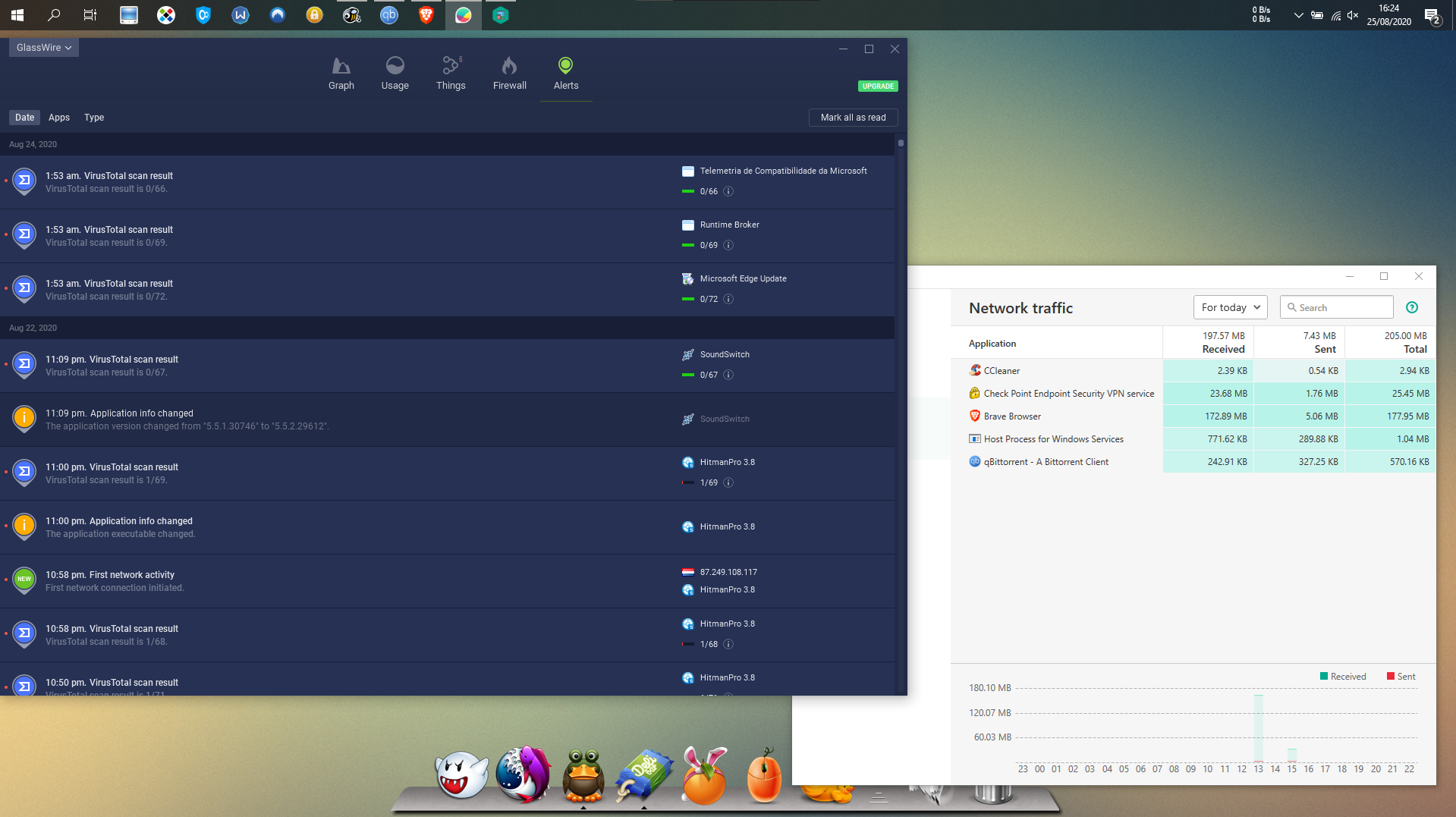Click VirusTotal alert icon for Runtime Broker

point(24,236)
